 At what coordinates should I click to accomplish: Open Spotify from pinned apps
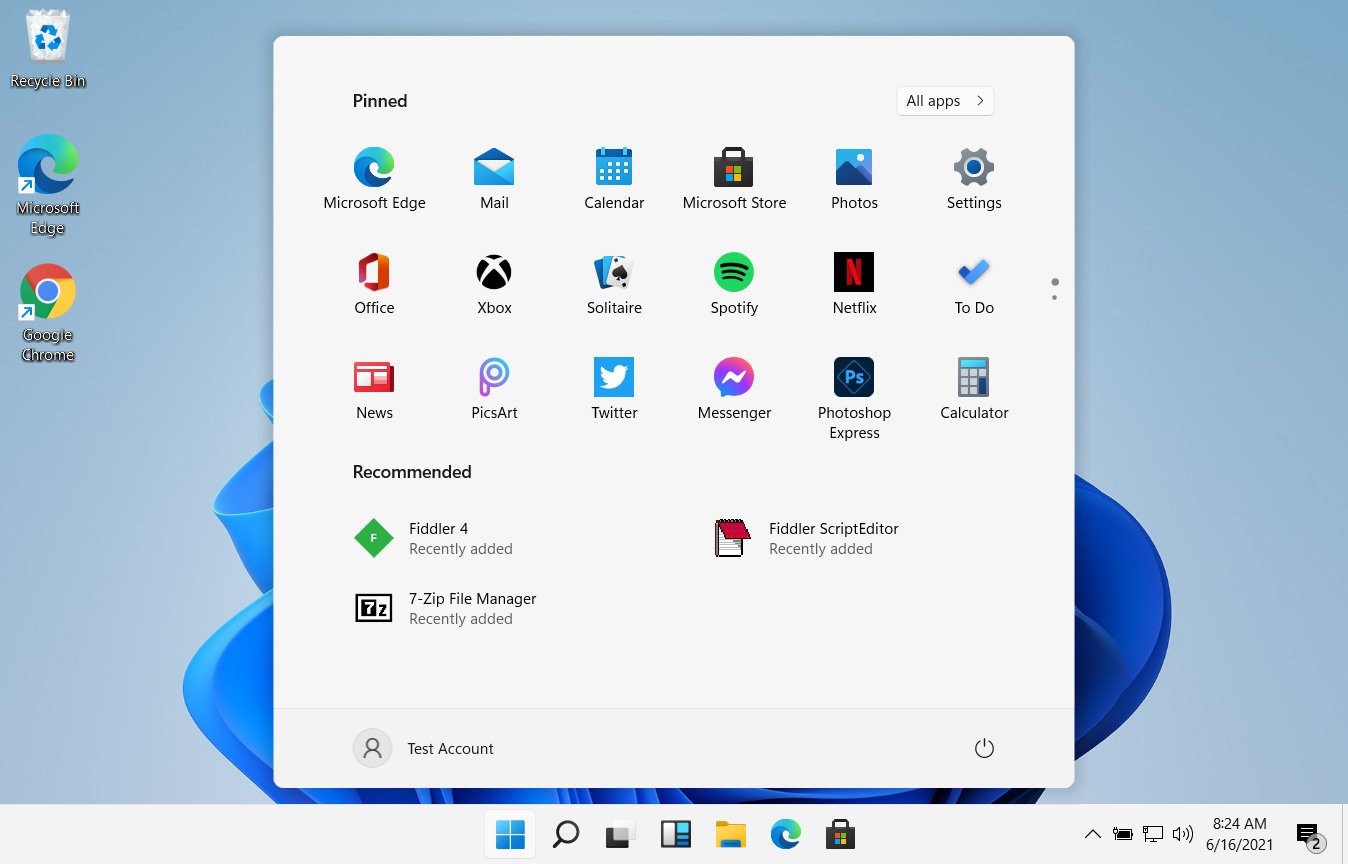(733, 272)
